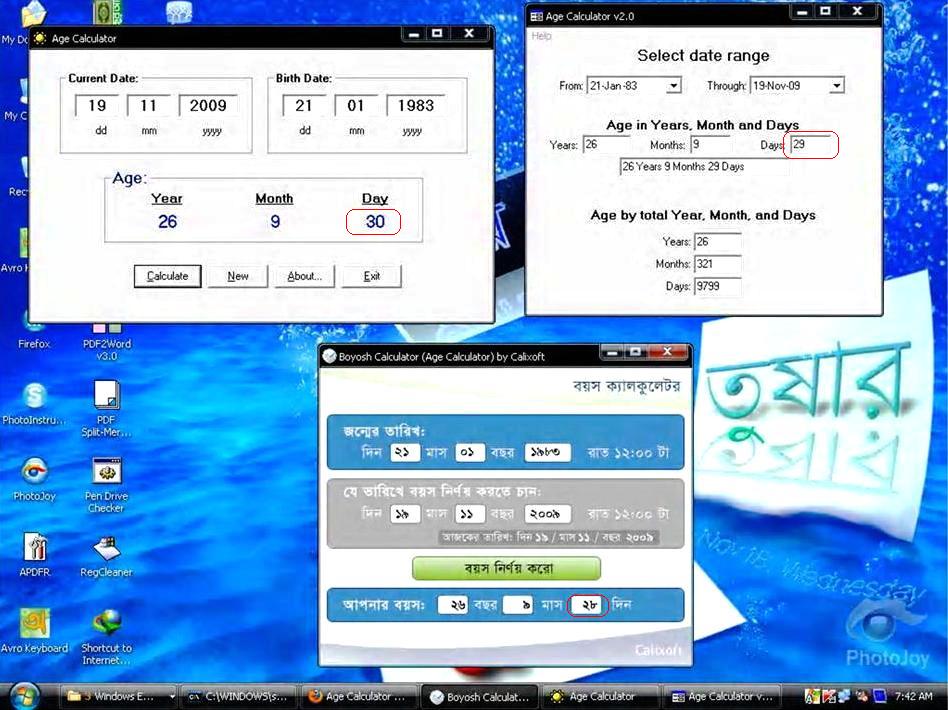Click target month field in Boyosh Calculator
This screenshot has width=948, height=710.
[469, 513]
